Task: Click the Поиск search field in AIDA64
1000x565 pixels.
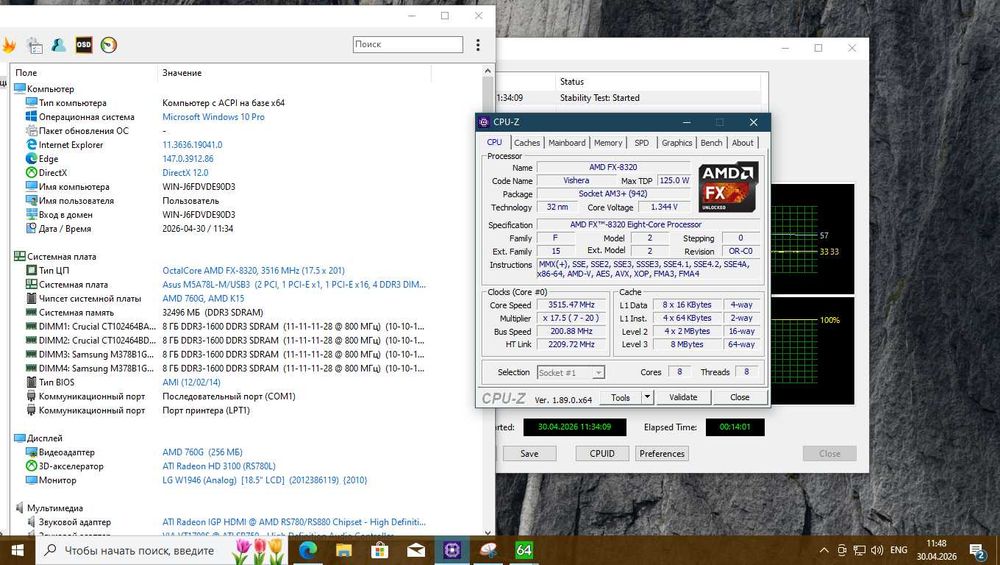Action: 408,44
